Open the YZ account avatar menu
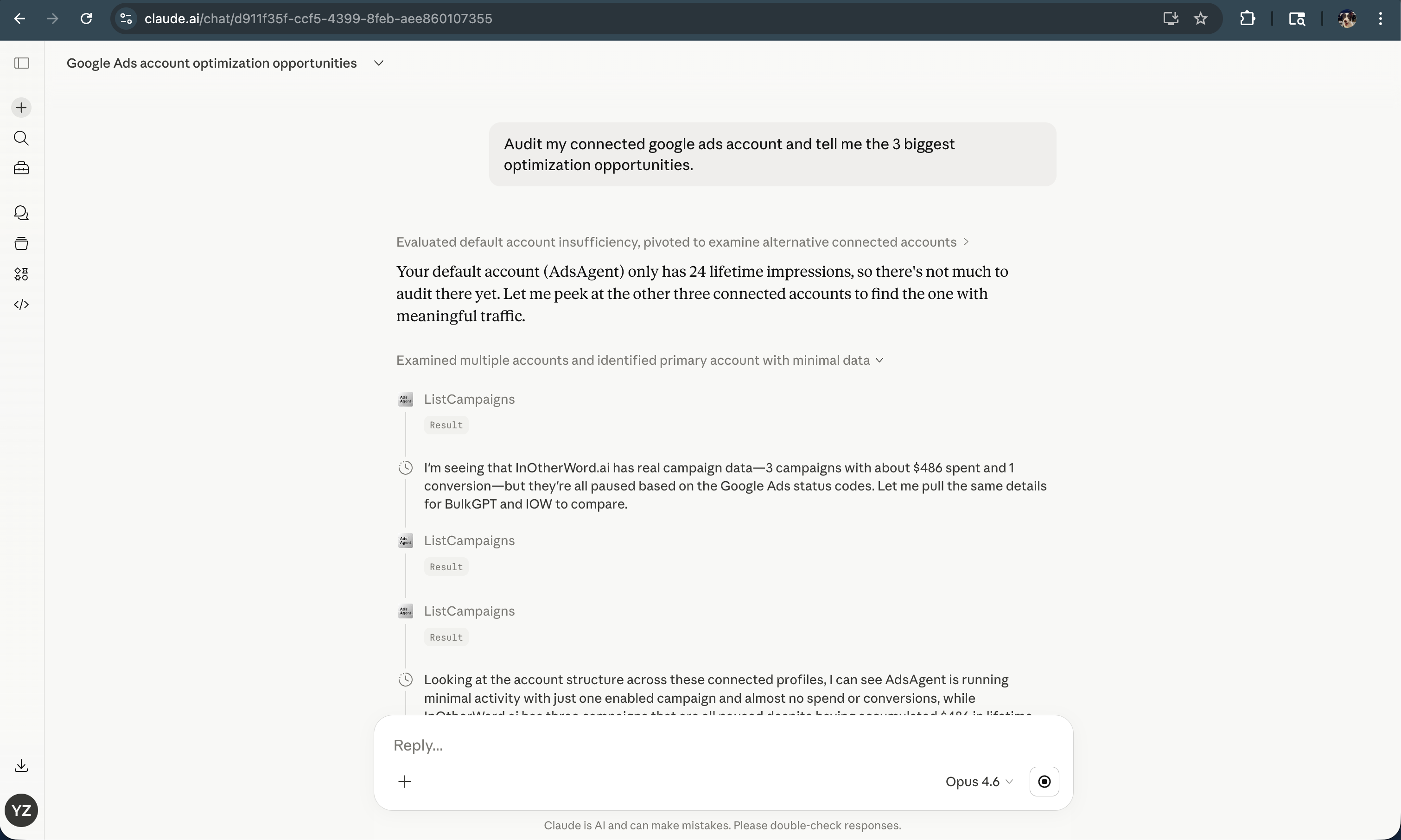 coord(21,810)
